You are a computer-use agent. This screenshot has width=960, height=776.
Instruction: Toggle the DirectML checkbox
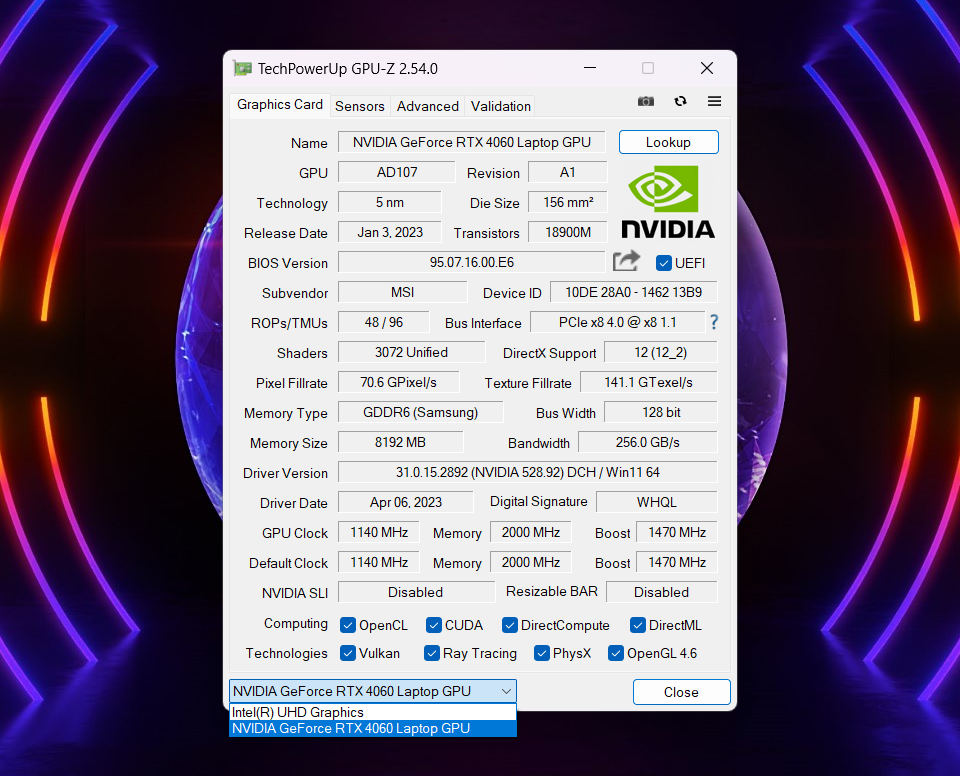point(637,625)
